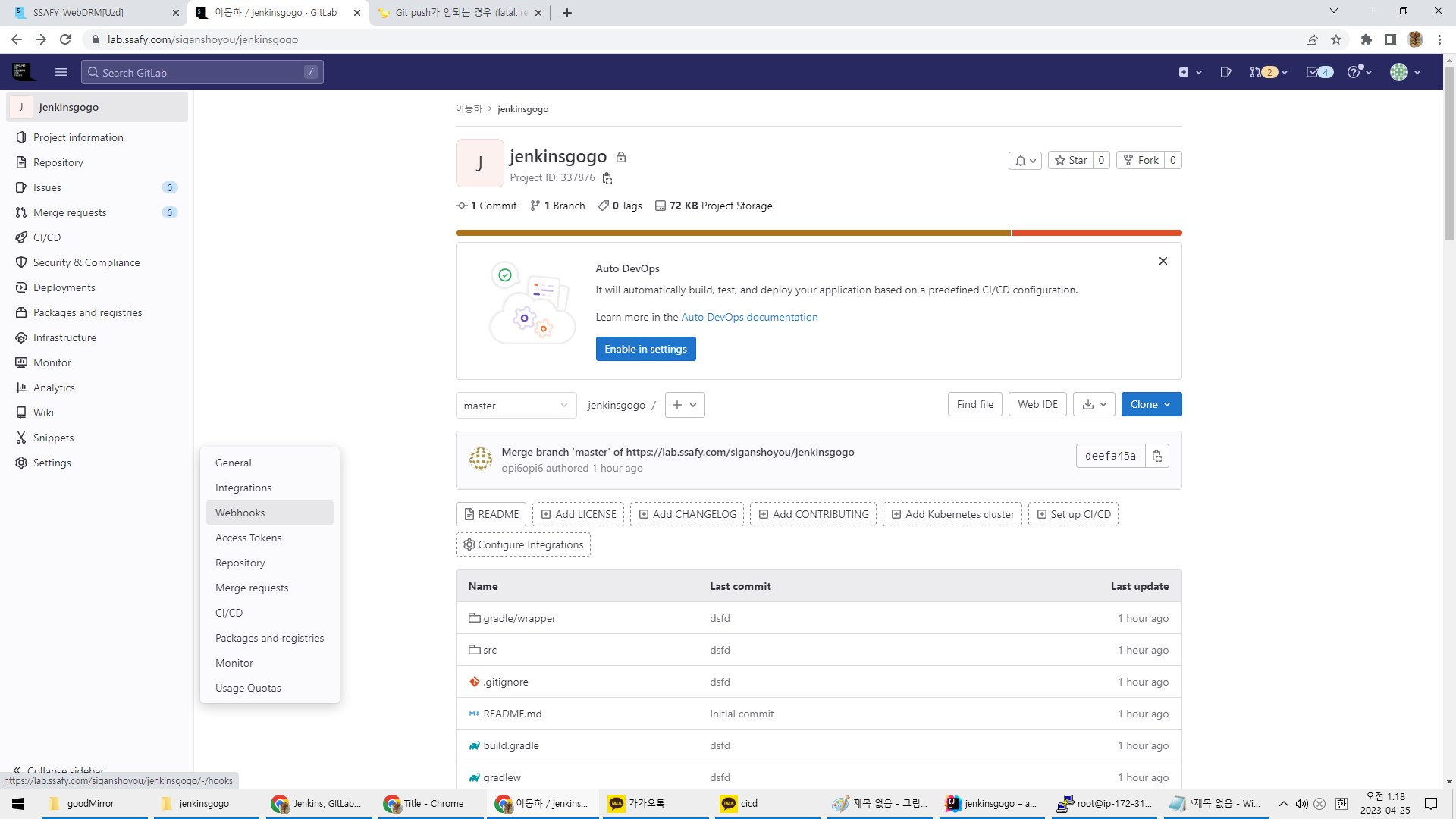Click the repository language bar

click(x=818, y=233)
